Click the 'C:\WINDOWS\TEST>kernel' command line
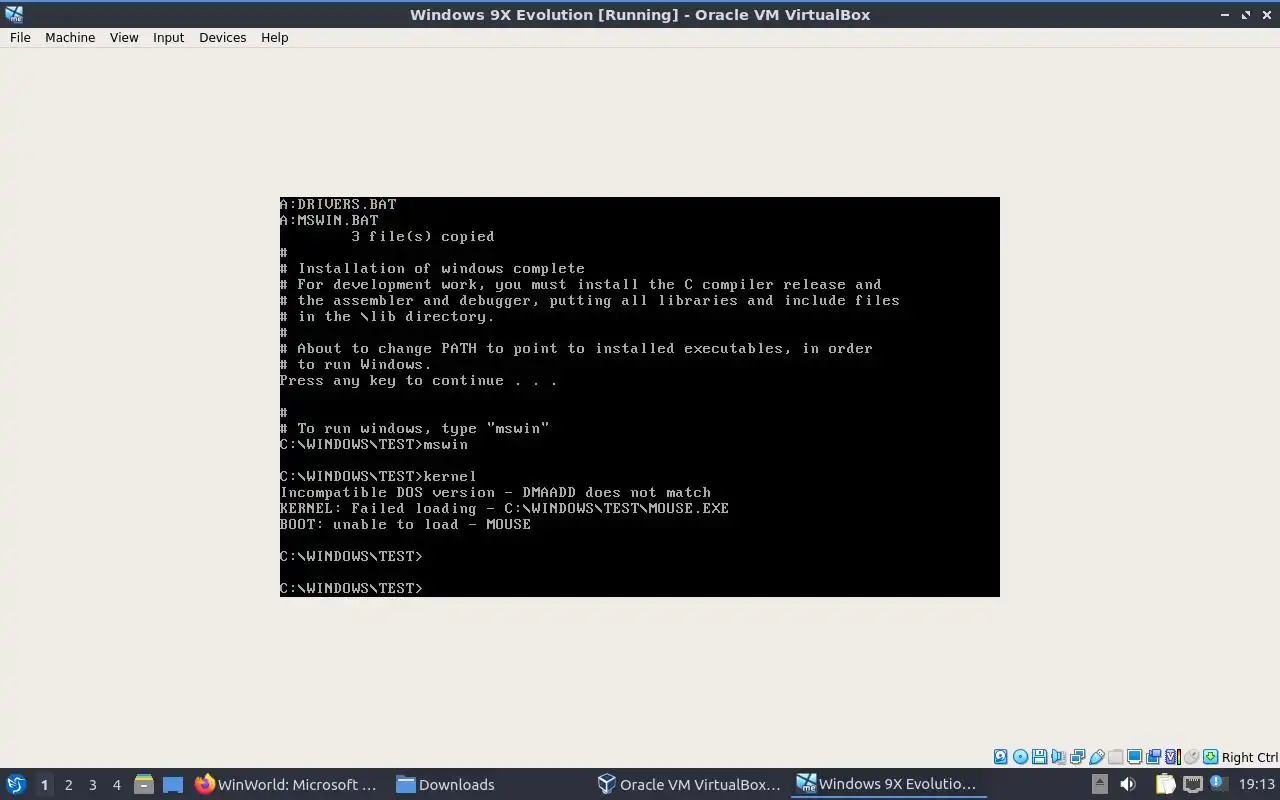Viewport: 1280px width, 800px height. 378,476
